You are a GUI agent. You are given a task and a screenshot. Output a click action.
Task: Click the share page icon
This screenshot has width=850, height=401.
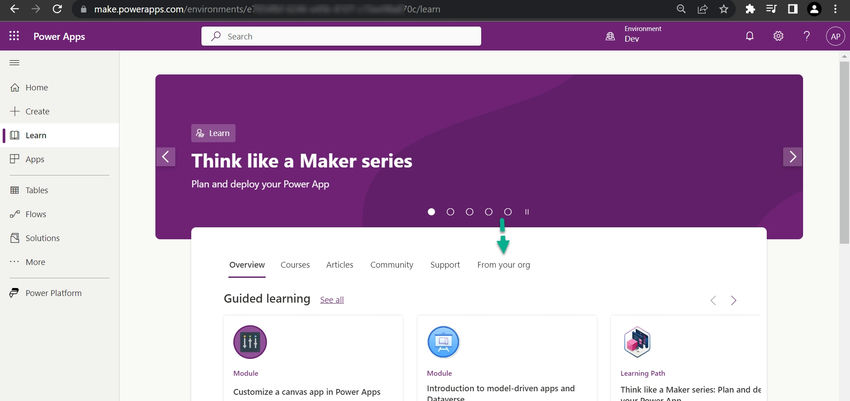pos(703,9)
